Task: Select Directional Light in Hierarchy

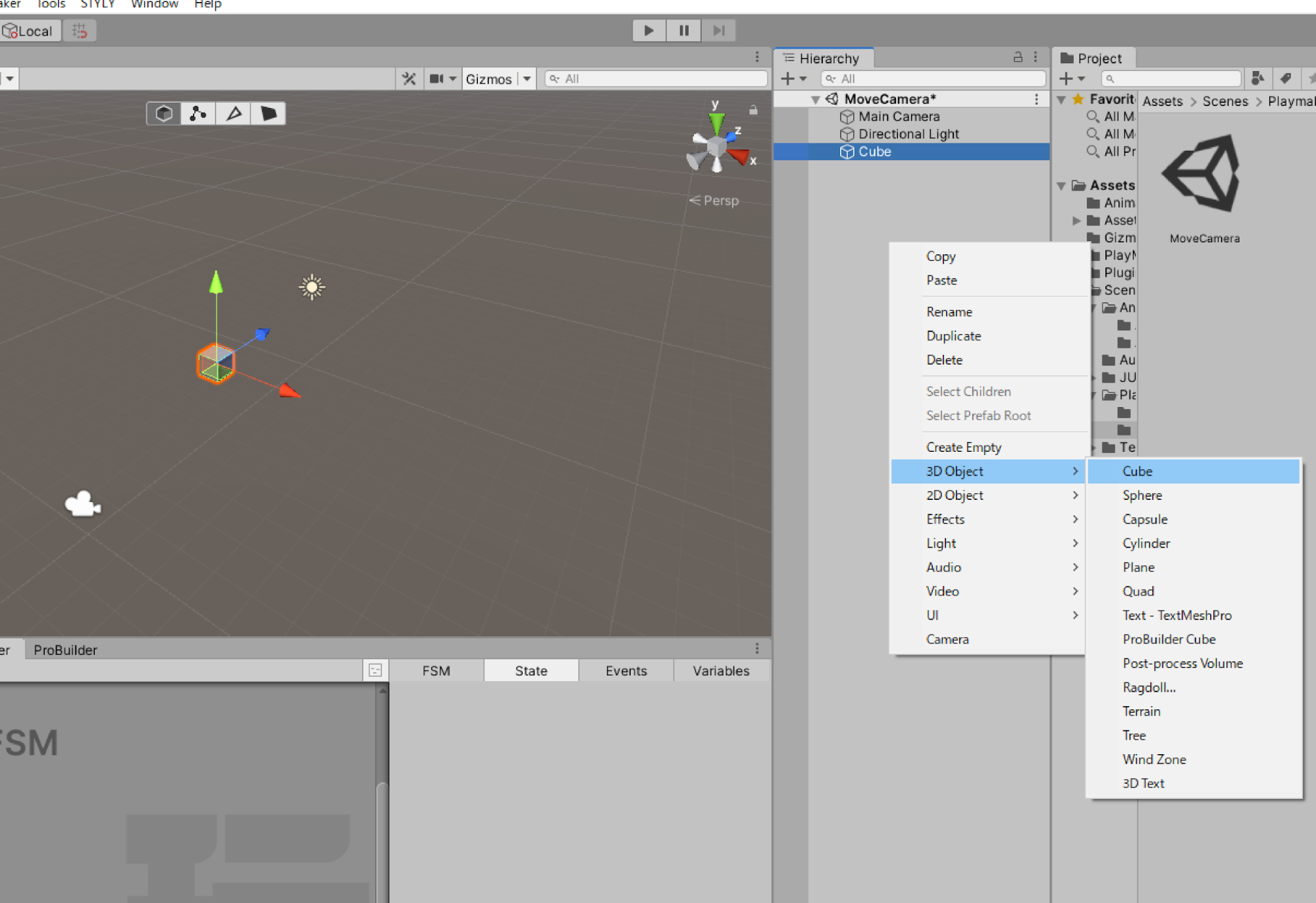Action: click(x=908, y=134)
